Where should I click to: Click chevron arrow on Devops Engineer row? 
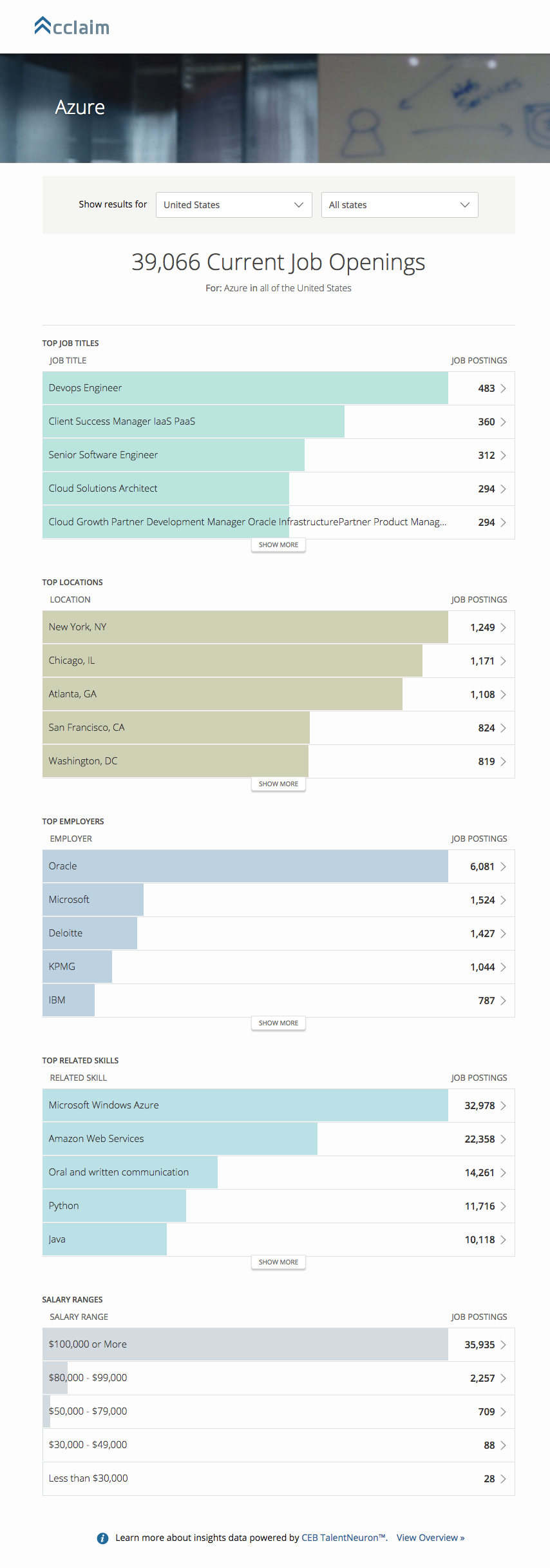(x=503, y=389)
